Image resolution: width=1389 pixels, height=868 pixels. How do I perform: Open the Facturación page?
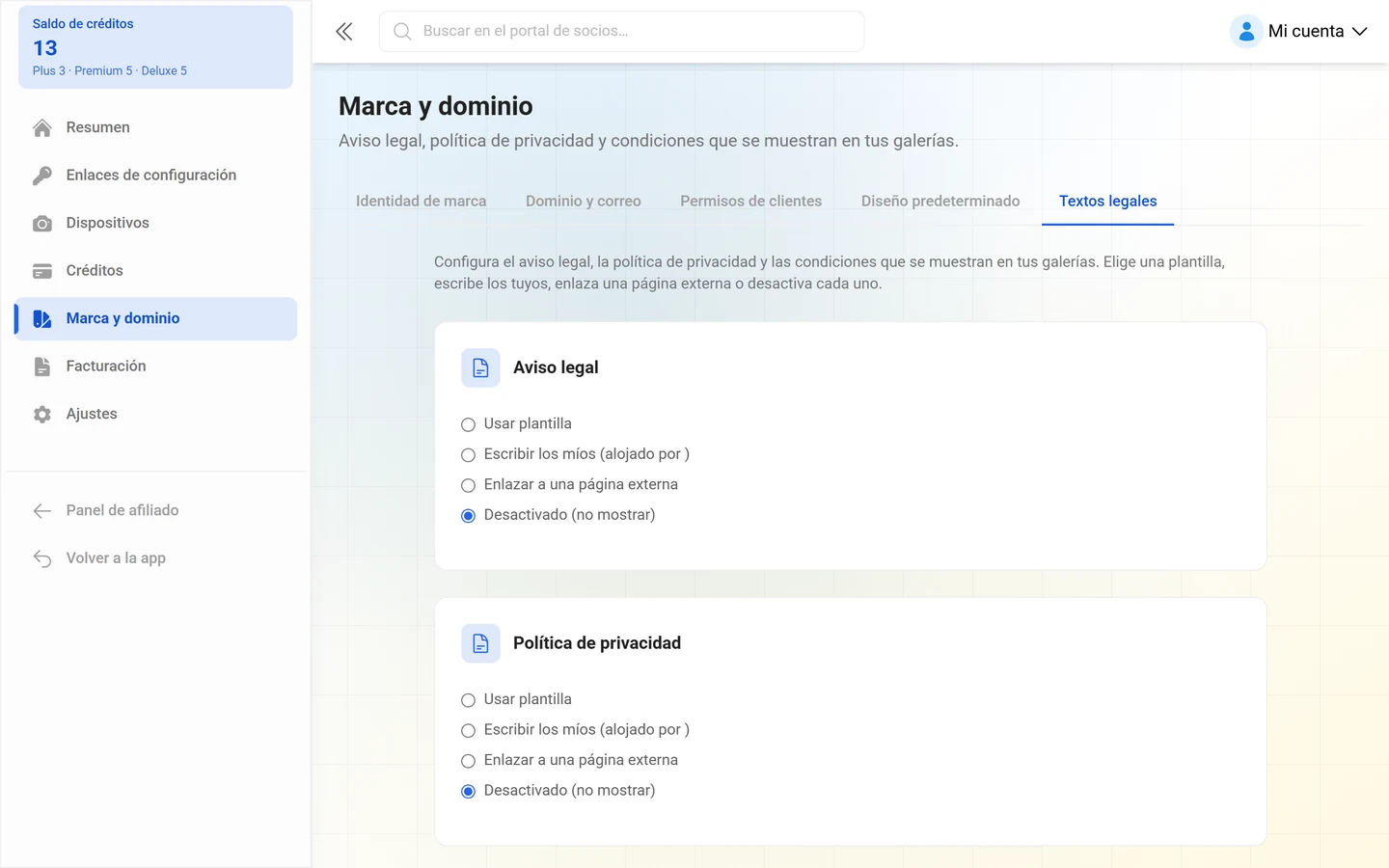(x=155, y=366)
